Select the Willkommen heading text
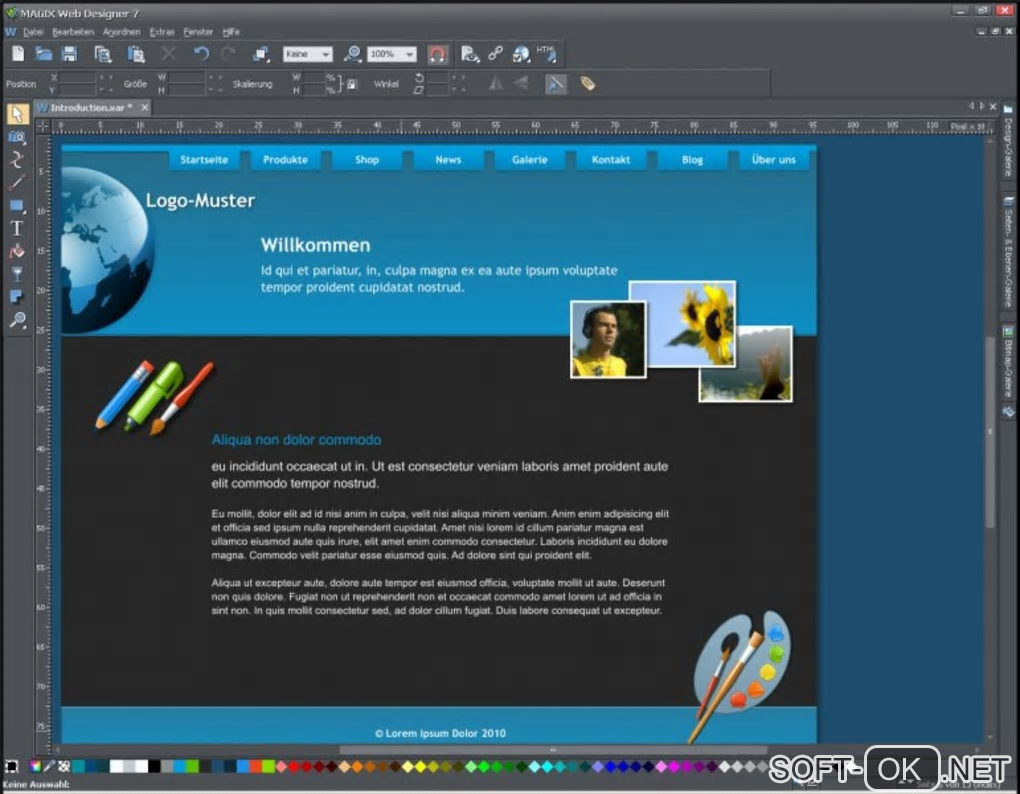This screenshot has height=794, width=1020. click(315, 245)
